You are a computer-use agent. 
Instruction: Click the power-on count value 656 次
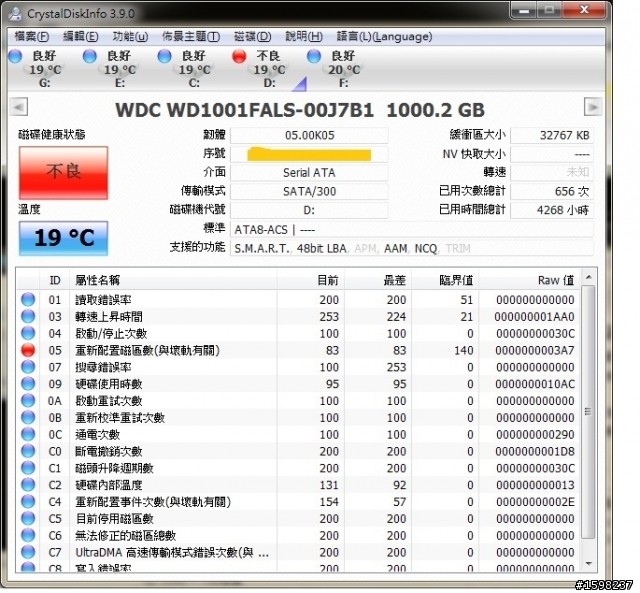point(552,191)
